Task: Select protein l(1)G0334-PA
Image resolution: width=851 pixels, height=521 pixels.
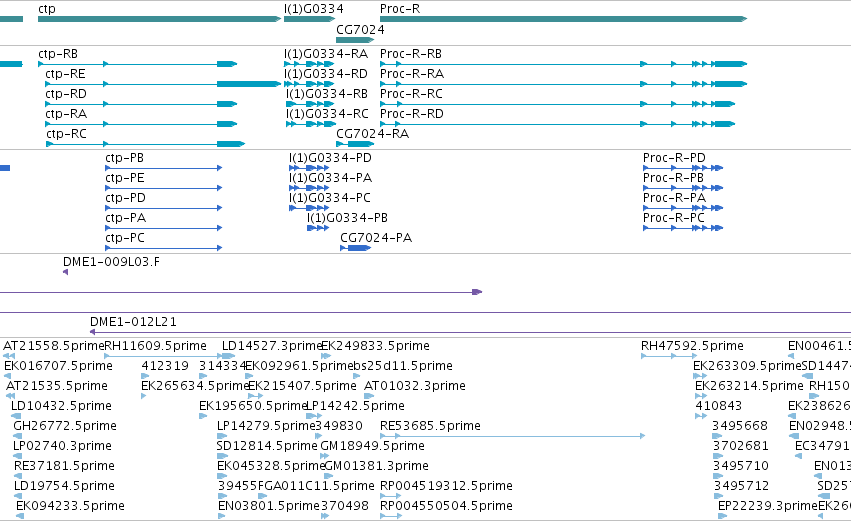Action: click(x=330, y=178)
